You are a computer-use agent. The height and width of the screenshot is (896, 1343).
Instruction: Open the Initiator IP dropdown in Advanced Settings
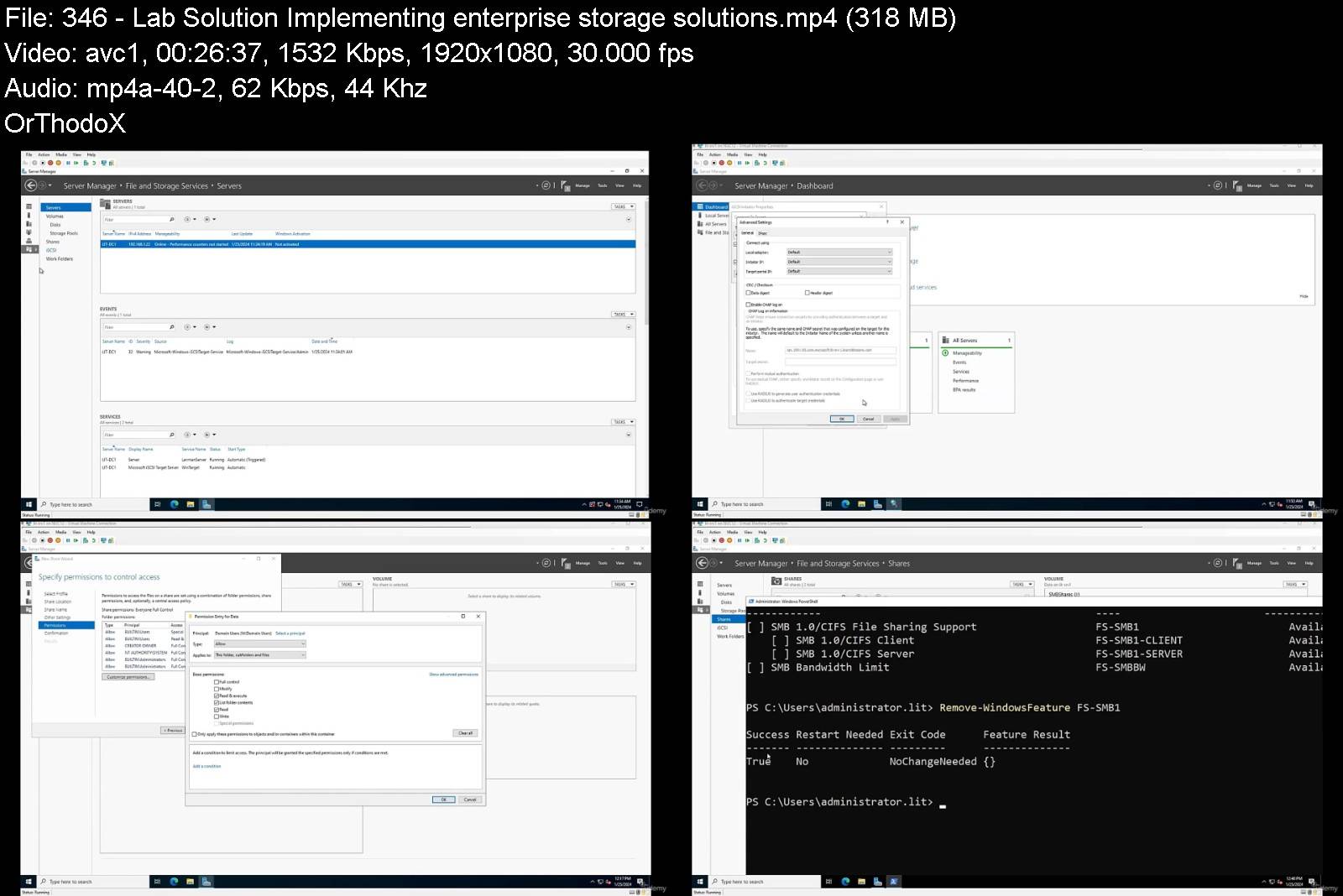pyautogui.click(x=839, y=262)
